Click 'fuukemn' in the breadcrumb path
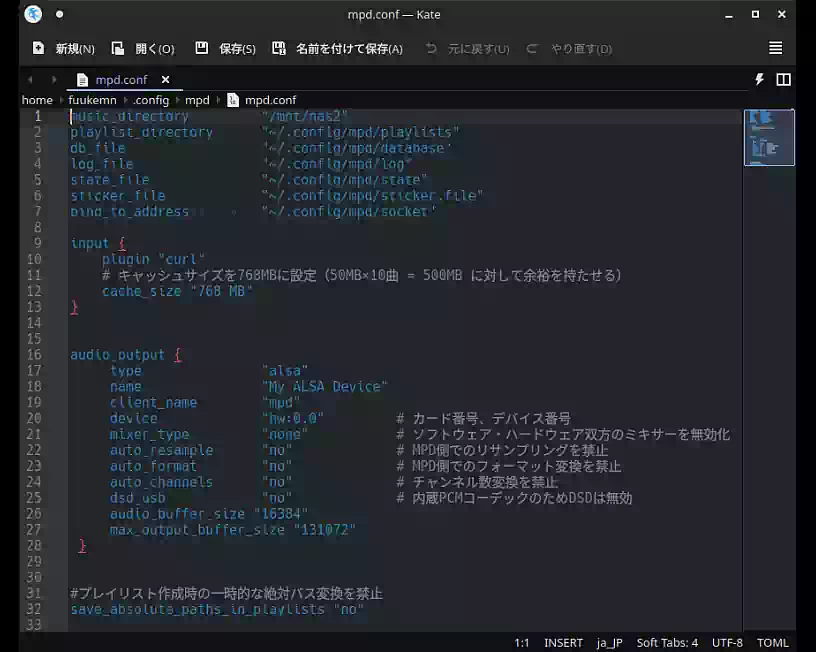Screen dimensions: 816x652 coord(92,100)
